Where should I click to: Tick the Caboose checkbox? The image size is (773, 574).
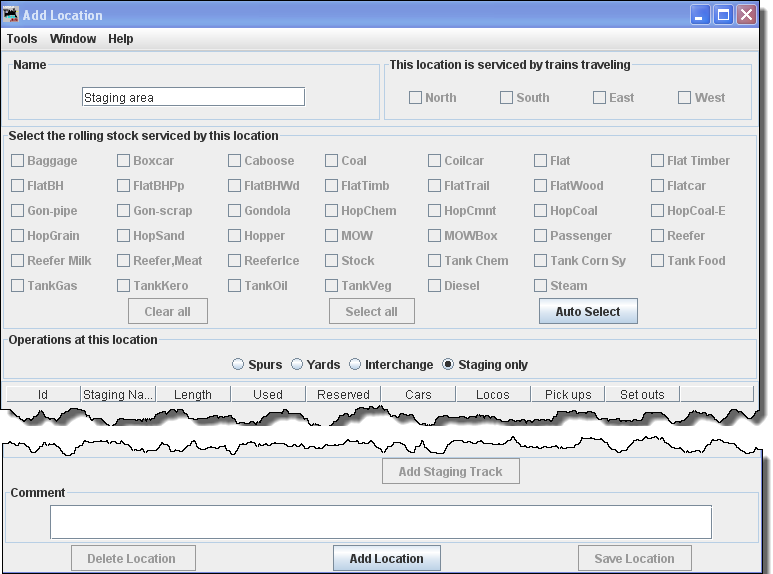(x=235, y=161)
